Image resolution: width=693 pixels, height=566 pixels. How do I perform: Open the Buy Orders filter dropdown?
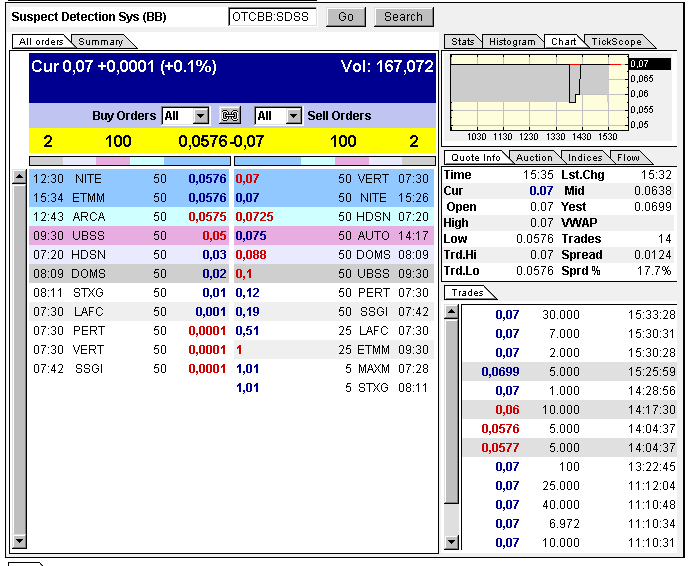coord(199,116)
